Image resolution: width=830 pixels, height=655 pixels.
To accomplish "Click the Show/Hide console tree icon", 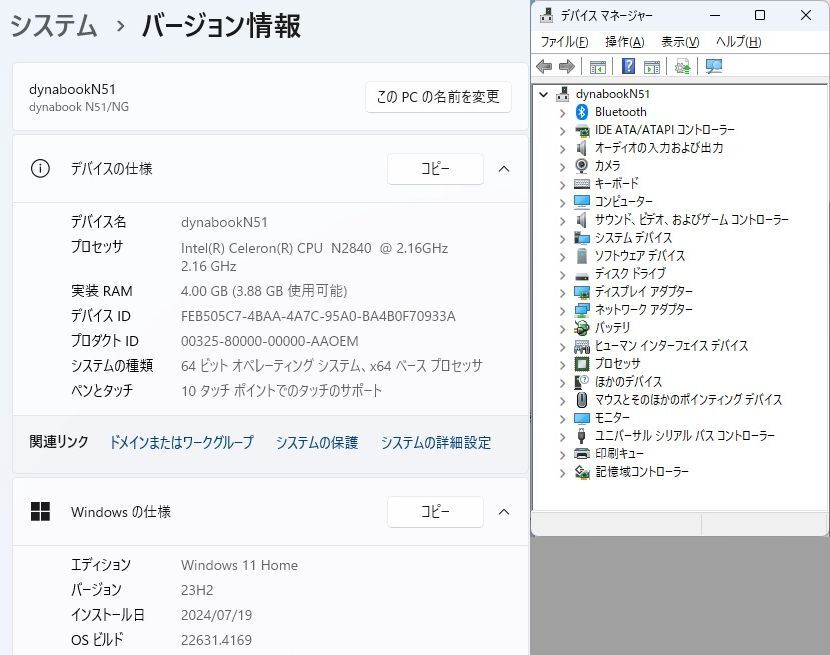I will coord(598,67).
